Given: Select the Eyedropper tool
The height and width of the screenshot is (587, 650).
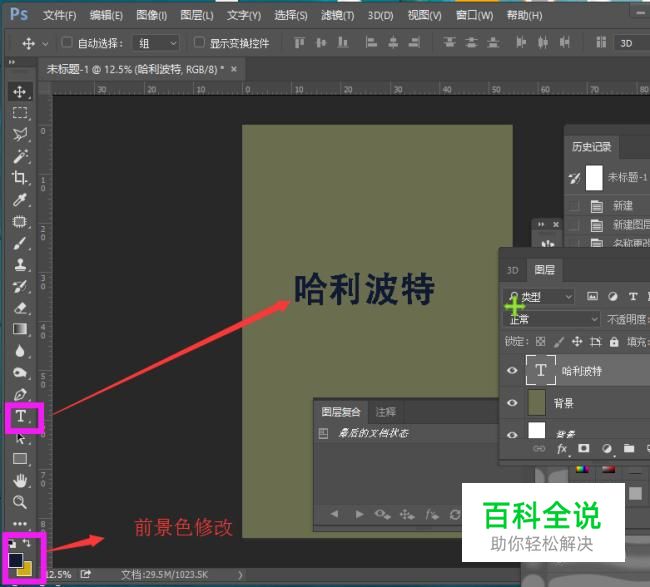Looking at the screenshot, I should 19,200.
